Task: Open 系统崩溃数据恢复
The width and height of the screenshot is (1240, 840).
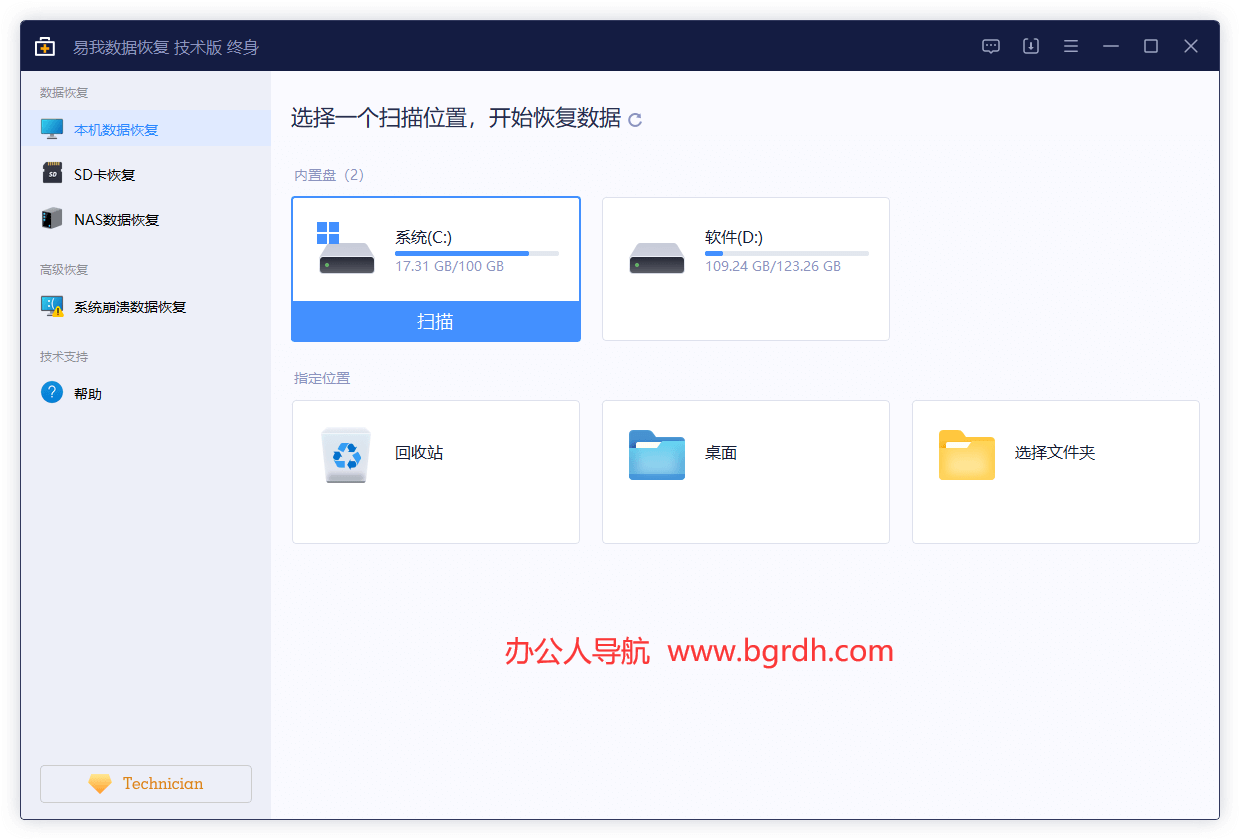Action: point(146,306)
